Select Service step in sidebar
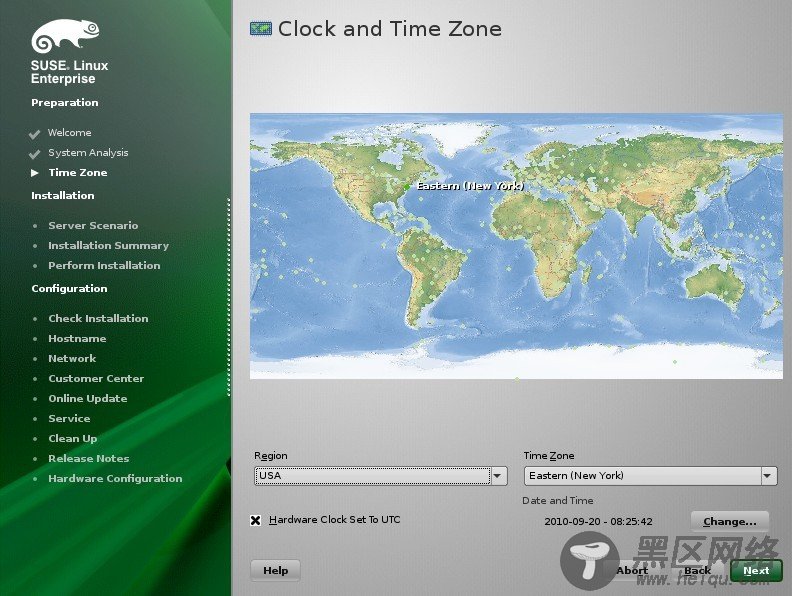 (69, 418)
